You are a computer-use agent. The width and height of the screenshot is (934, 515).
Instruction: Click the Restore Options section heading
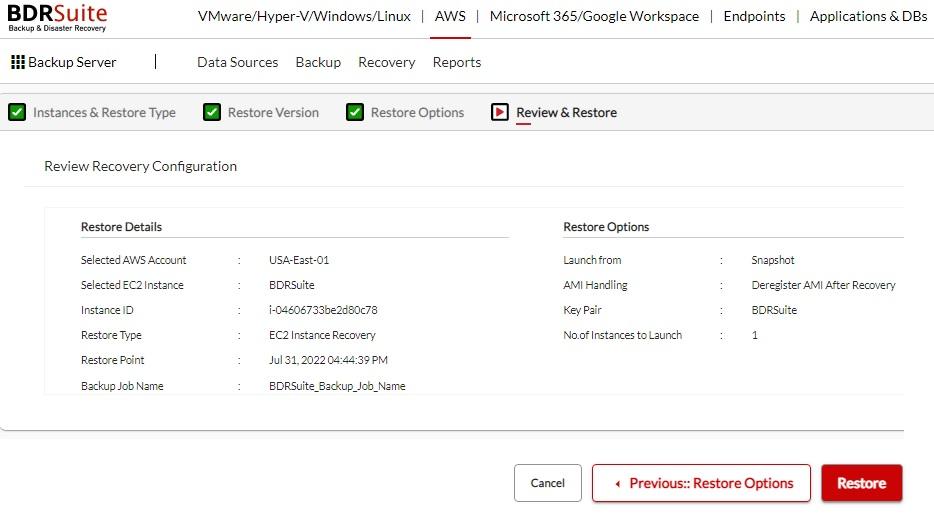pyautogui.click(x=606, y=226)
